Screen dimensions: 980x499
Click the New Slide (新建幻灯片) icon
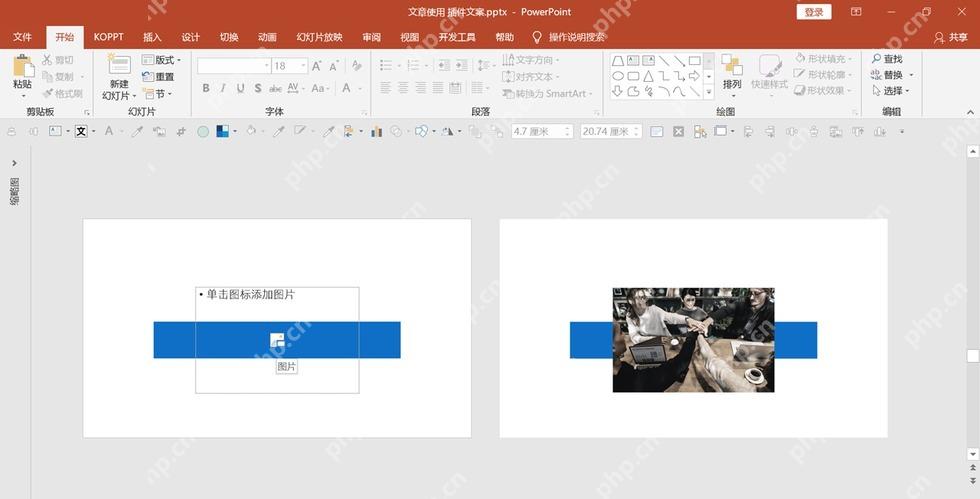pos(119,65)
